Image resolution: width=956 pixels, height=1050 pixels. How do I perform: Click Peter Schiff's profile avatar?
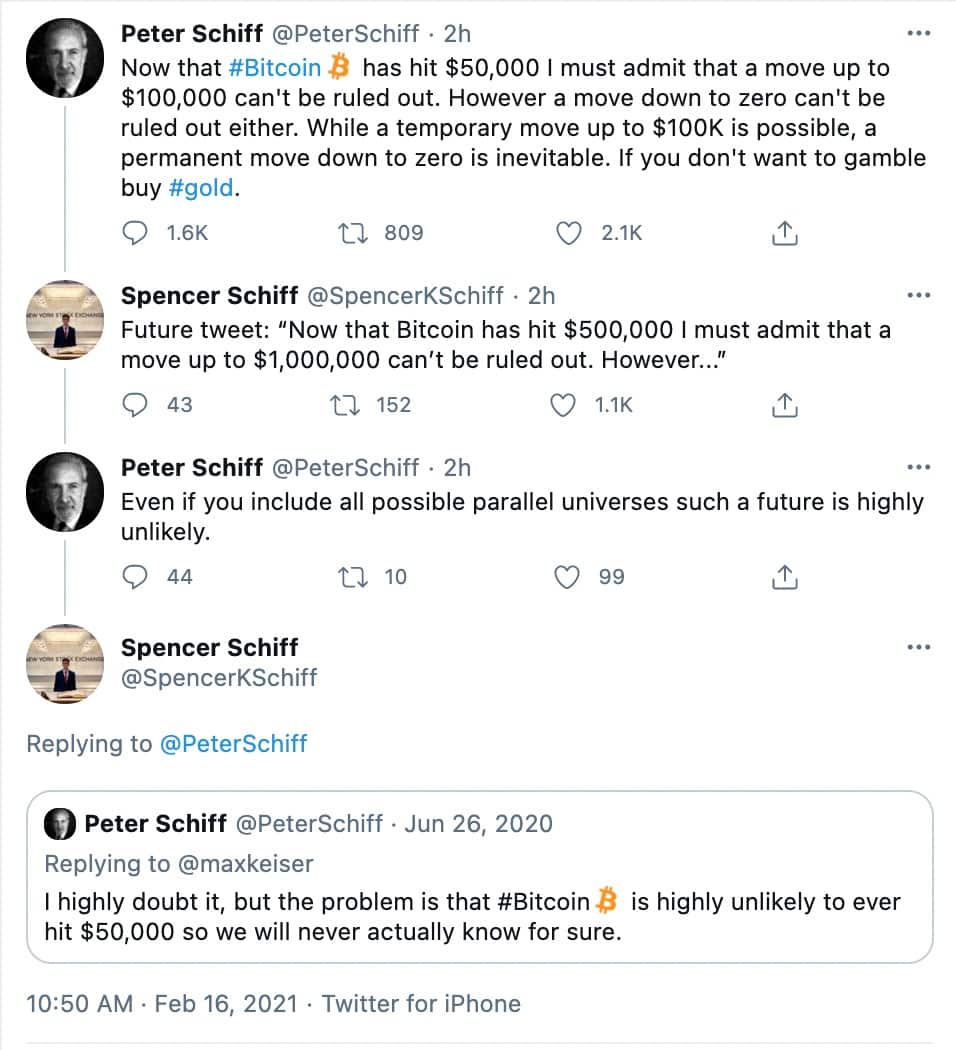click(x=64, y=57)
